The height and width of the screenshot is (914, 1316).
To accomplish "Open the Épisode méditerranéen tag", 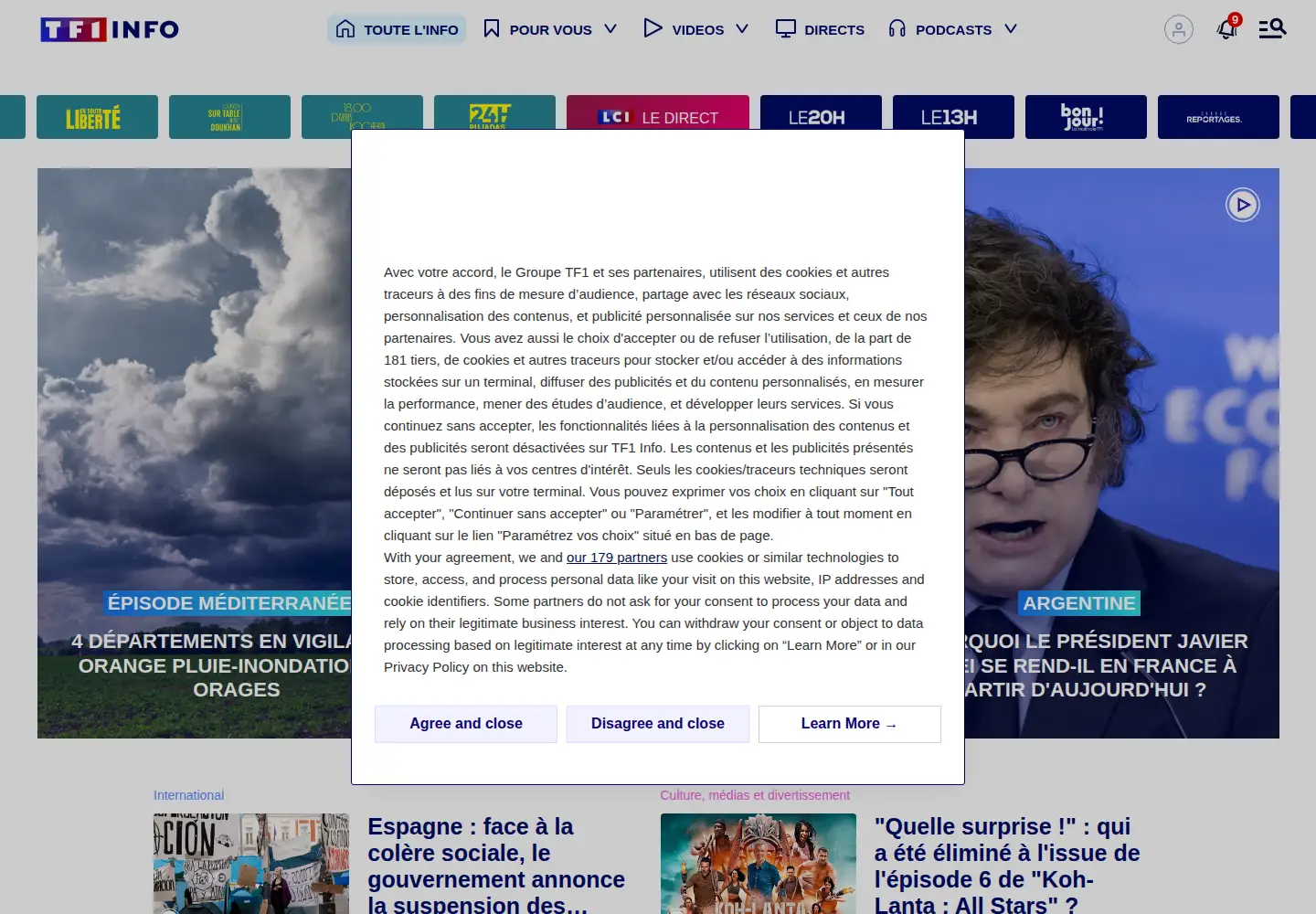I will pyautogui.click(x=228, y=603).
